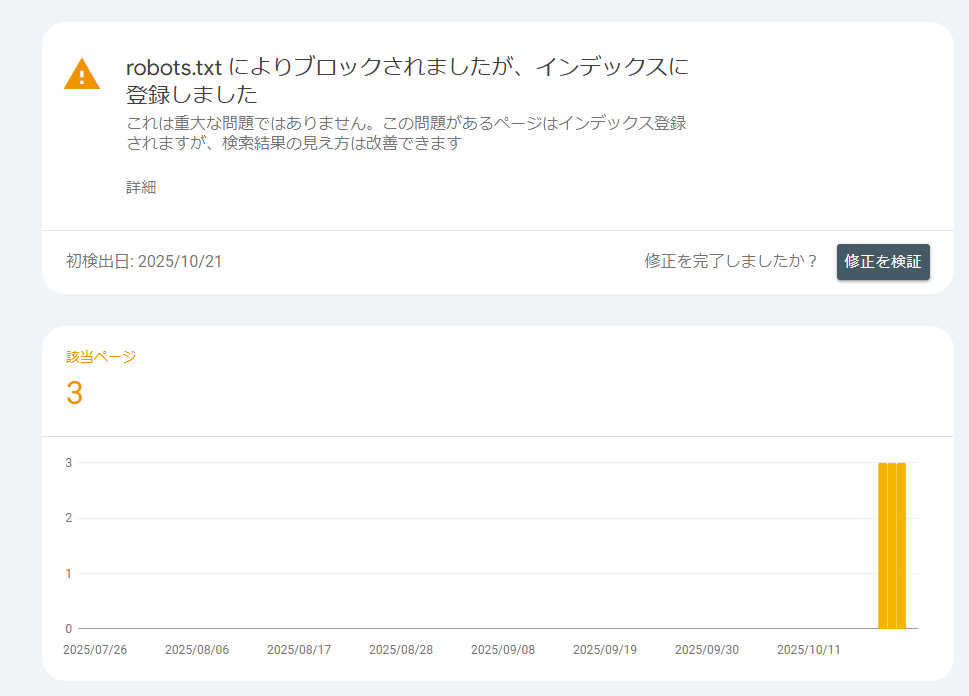The height and width of the screenshot is (696, 969).
Task: Click the 初検出日 2025/10/21 date text
Action: pyautogui.click(x=144, y=262)
